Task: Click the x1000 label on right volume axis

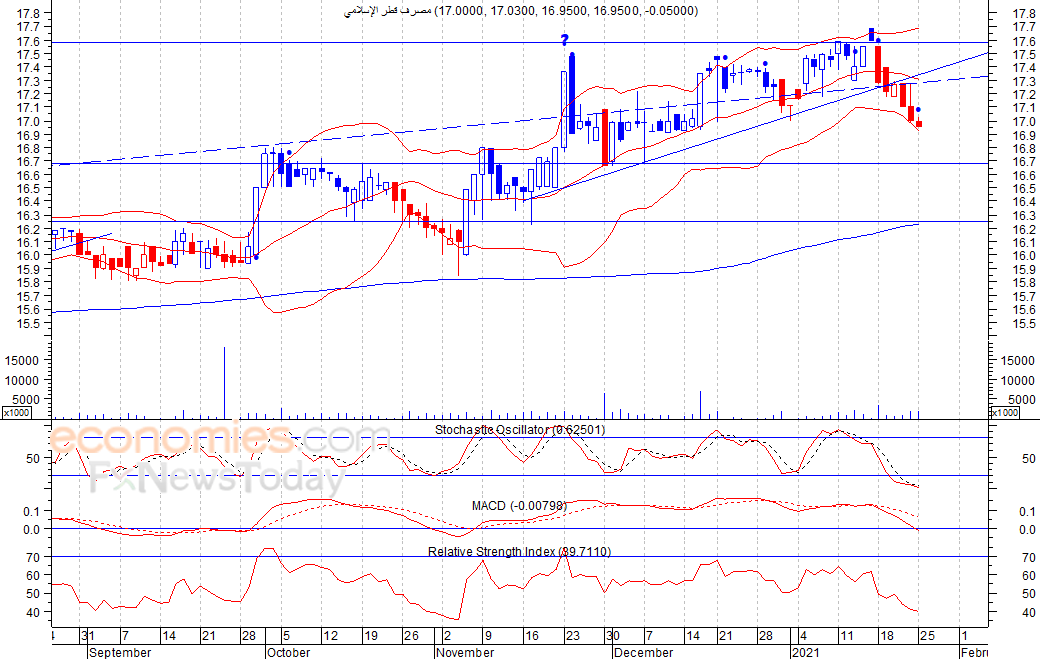Action: coord(1004,412)
